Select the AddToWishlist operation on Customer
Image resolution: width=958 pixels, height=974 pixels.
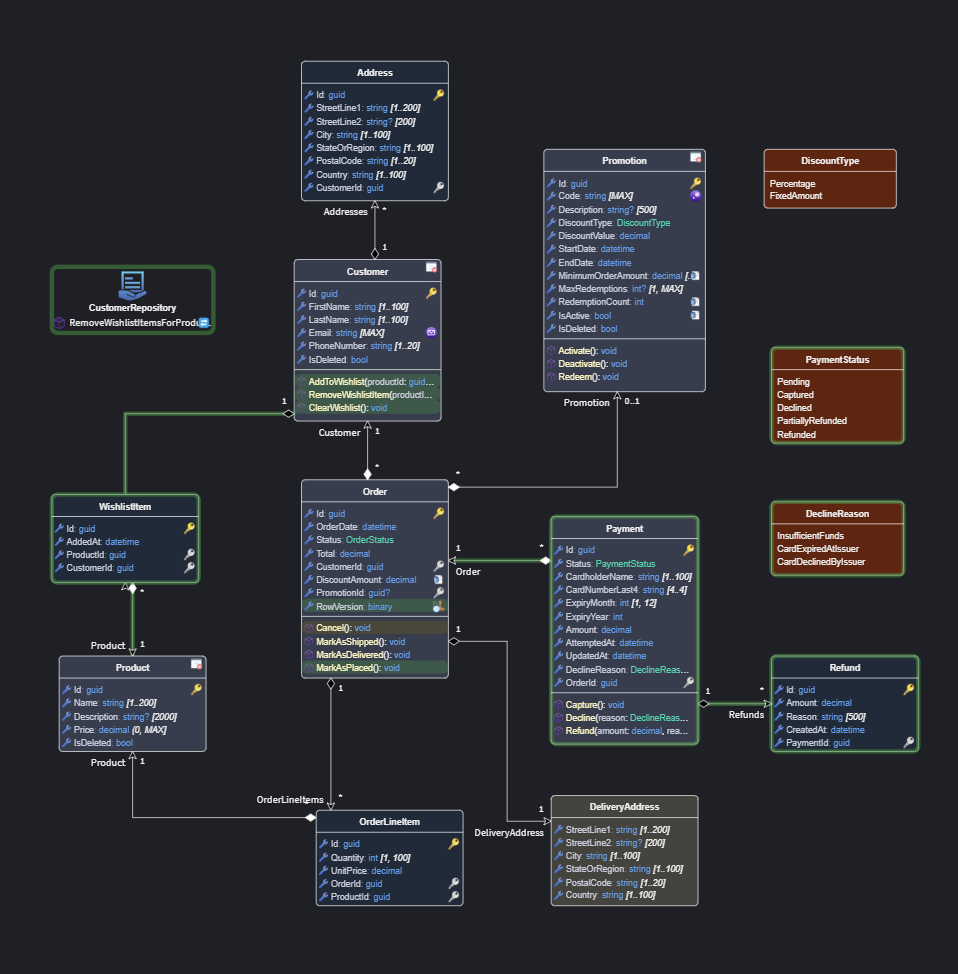[367, 381]
